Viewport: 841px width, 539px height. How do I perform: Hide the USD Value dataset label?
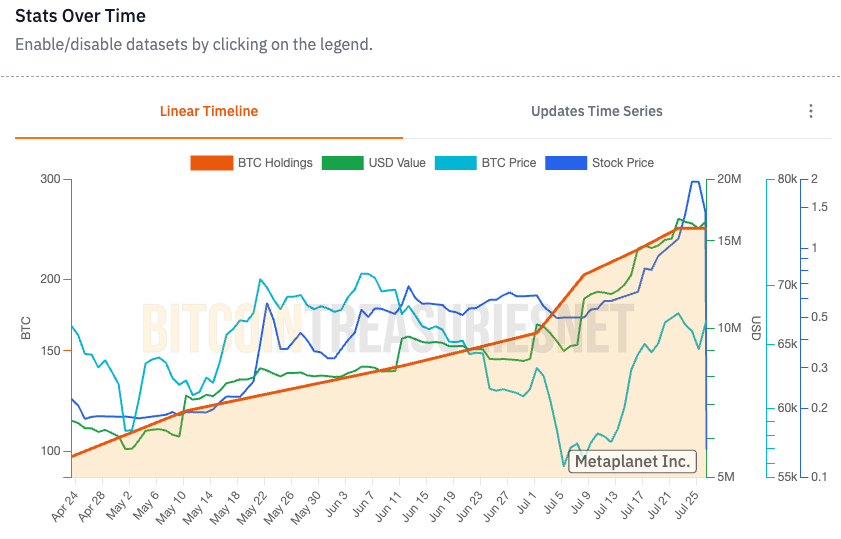coord(397,163)
